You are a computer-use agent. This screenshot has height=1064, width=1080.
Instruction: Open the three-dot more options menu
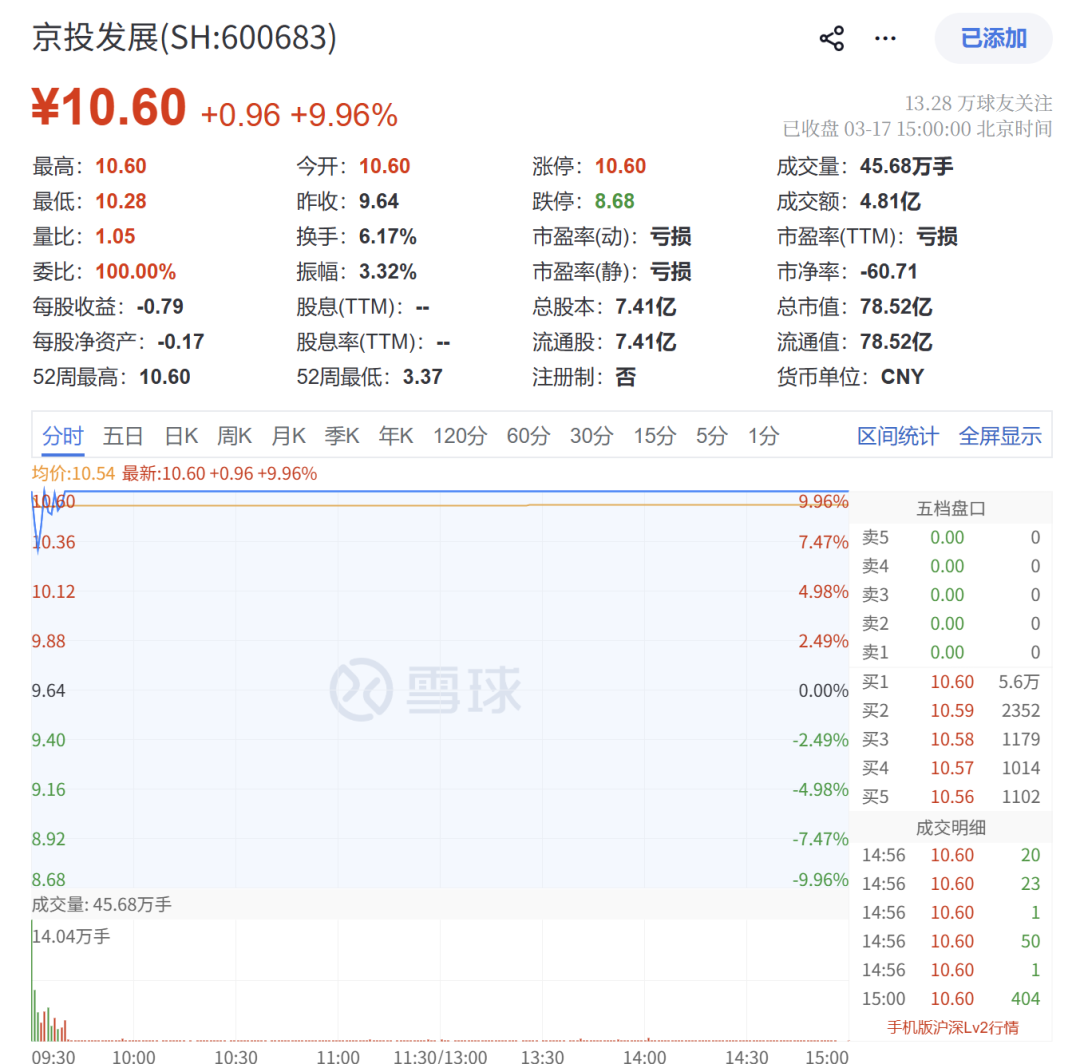pos(885,39)
